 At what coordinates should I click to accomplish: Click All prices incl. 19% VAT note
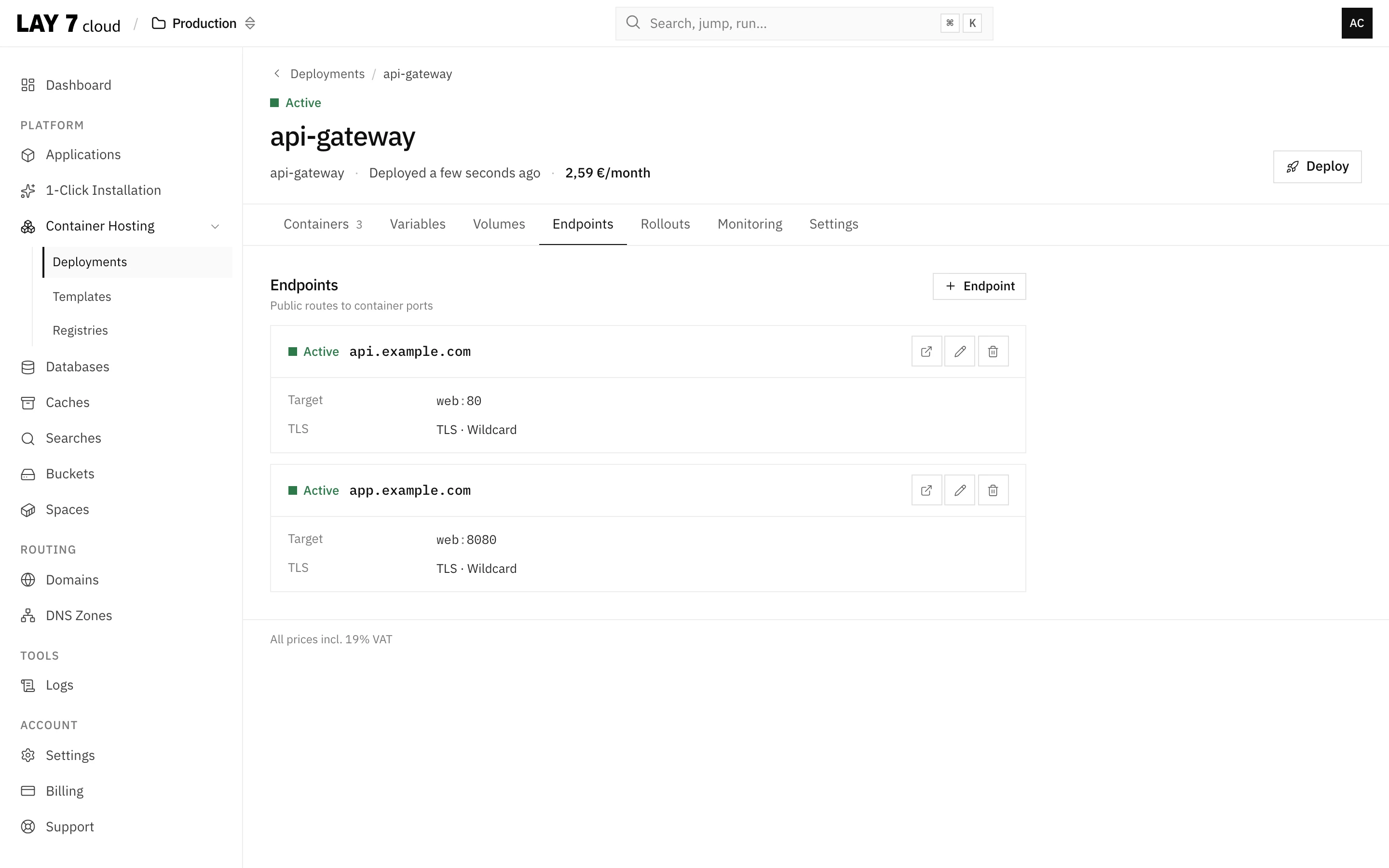tap(331, 639)
